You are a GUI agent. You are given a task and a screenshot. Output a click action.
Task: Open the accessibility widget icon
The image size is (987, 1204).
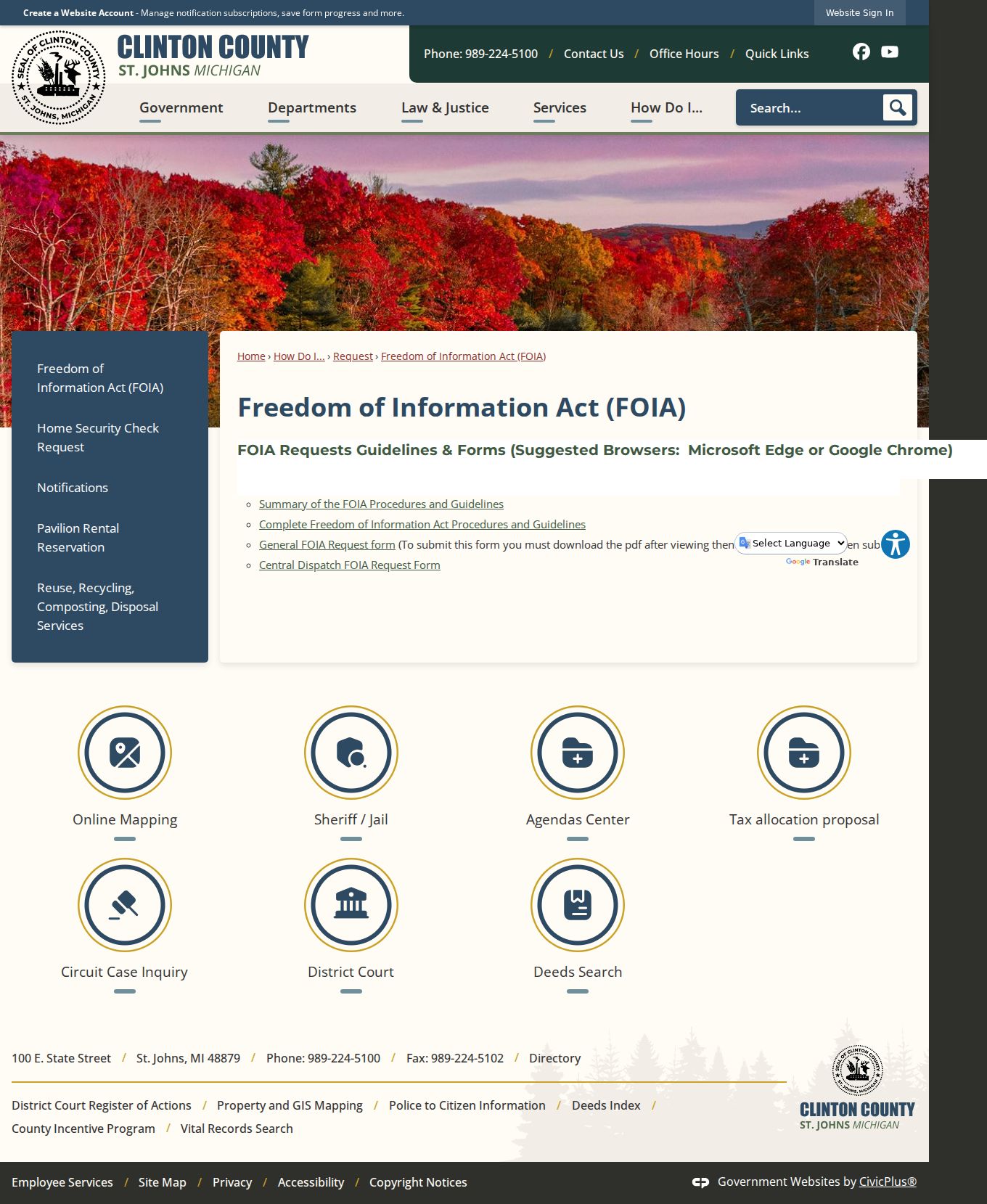(x=896, y=544)
